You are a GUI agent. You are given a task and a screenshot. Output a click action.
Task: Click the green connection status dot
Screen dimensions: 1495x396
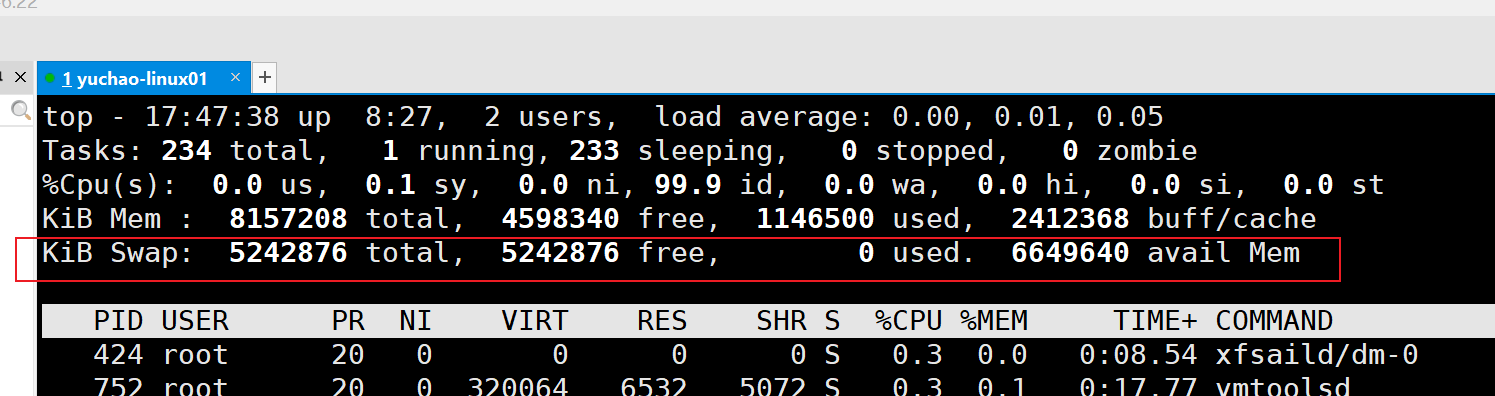click(50, 78)
